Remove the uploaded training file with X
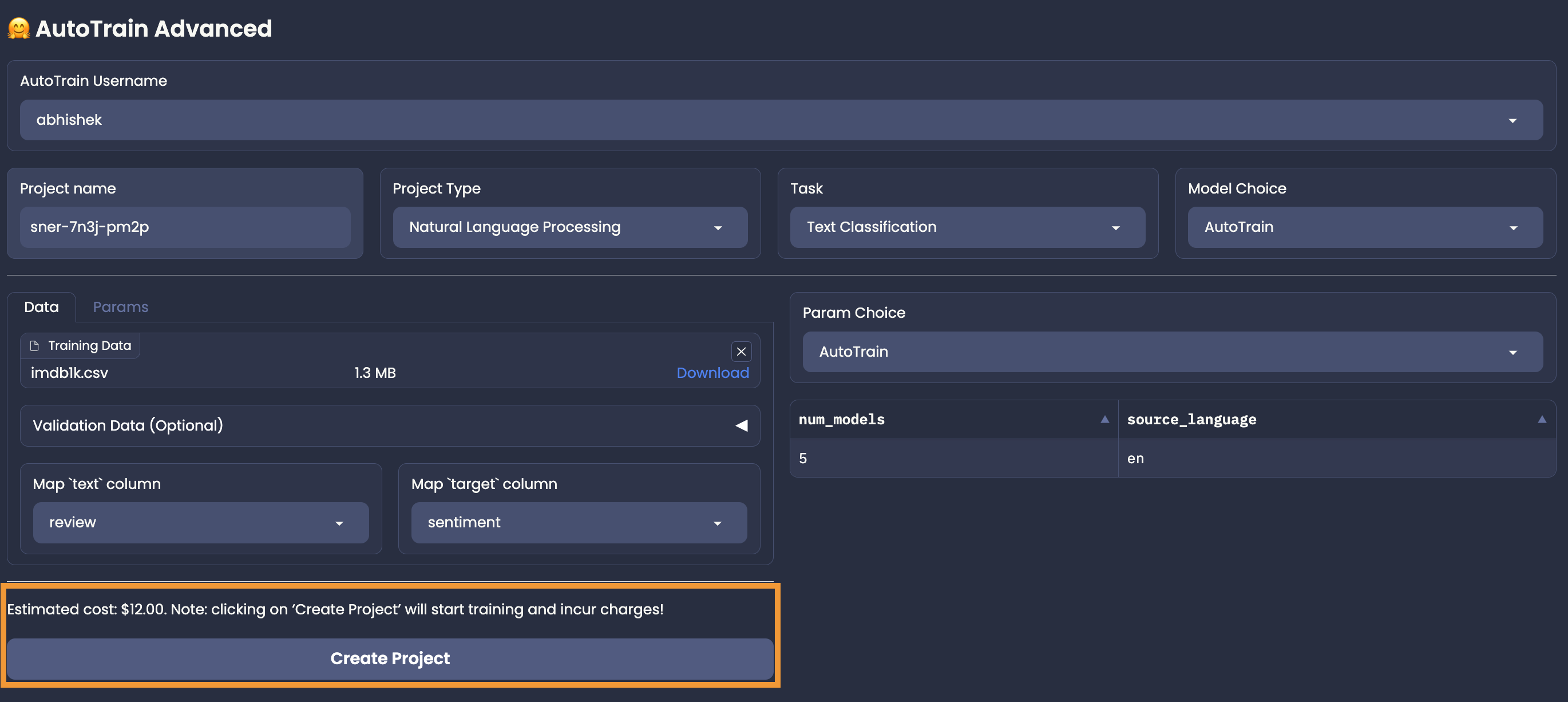The image size is (1568, 702). [741, 352]
